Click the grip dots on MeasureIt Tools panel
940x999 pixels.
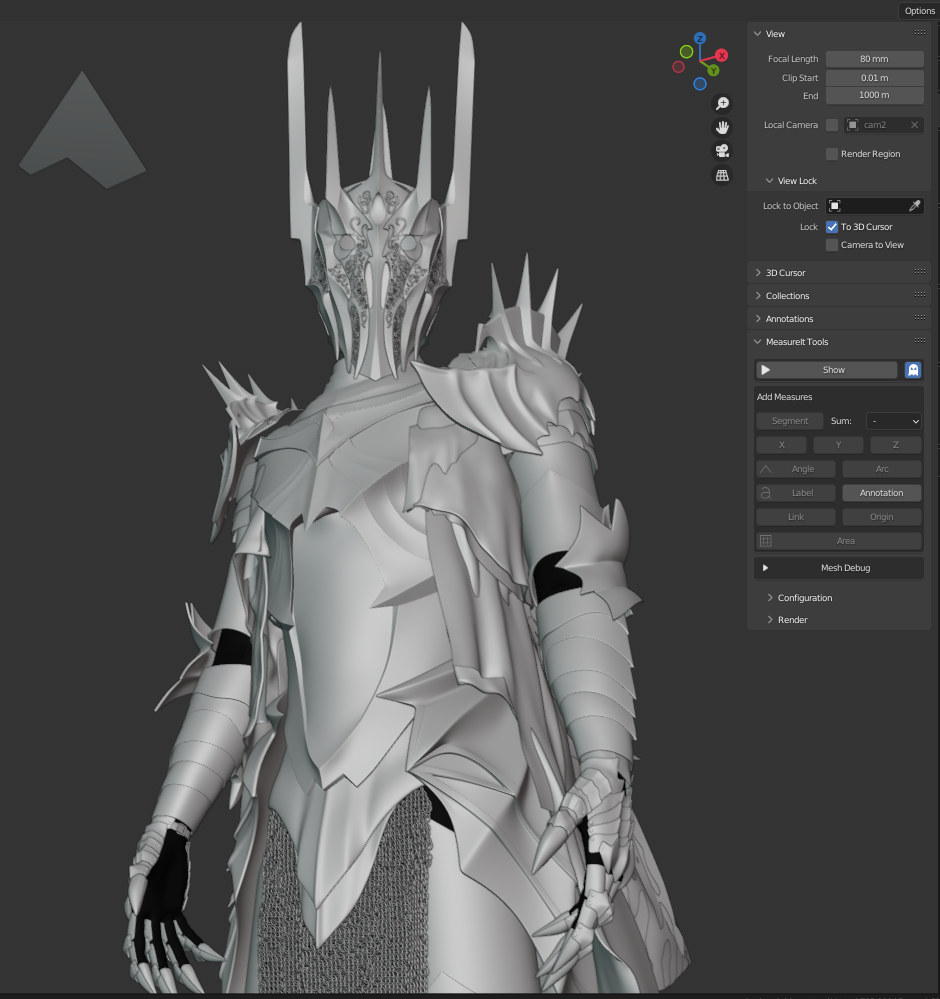click(x=920, y=341)
